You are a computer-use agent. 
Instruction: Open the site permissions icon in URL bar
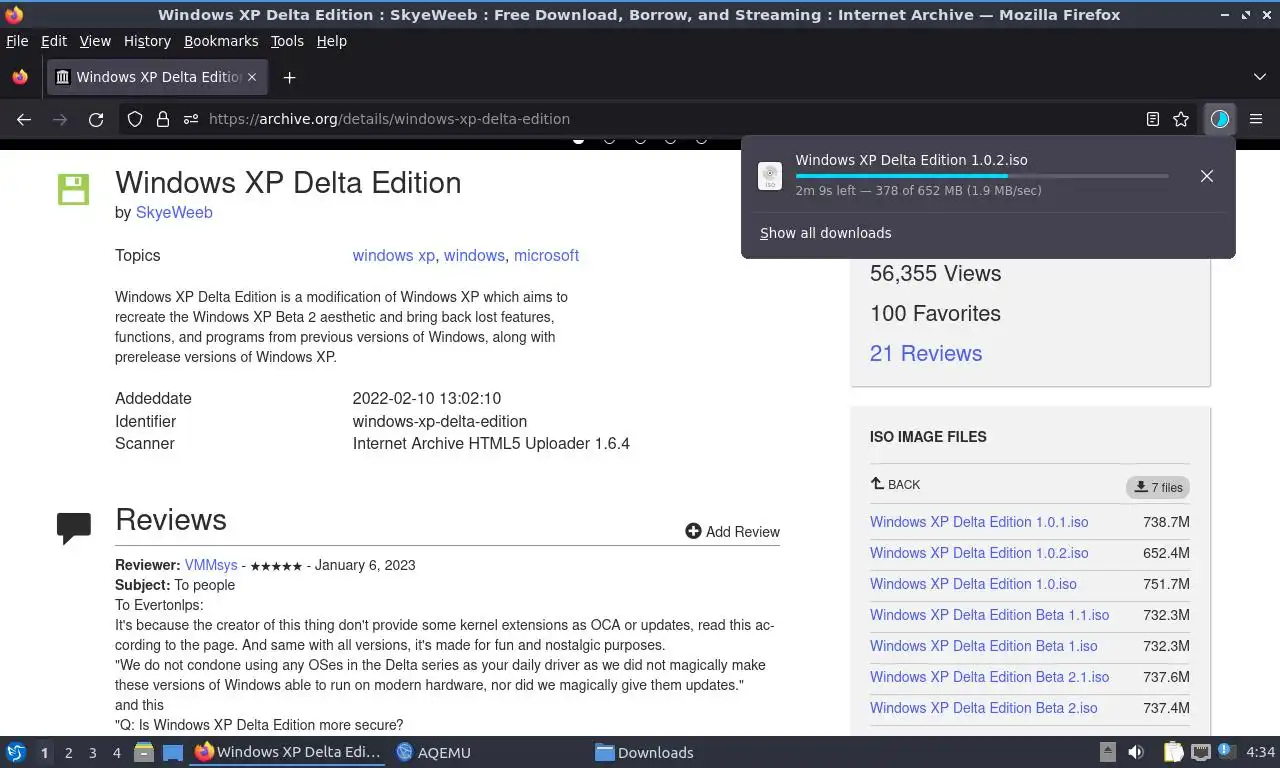(191, 119)
